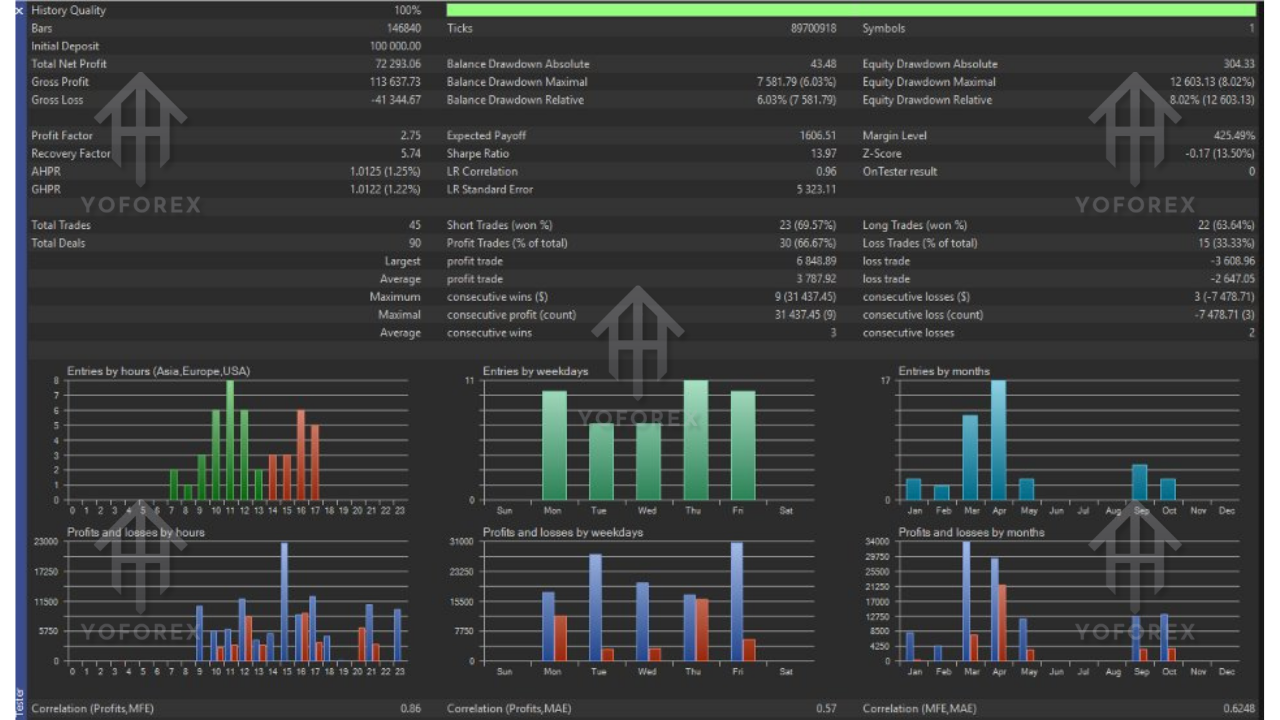
Task: Click the Friday bar in Profits by weekdays
Action: [x=735, y=600]
